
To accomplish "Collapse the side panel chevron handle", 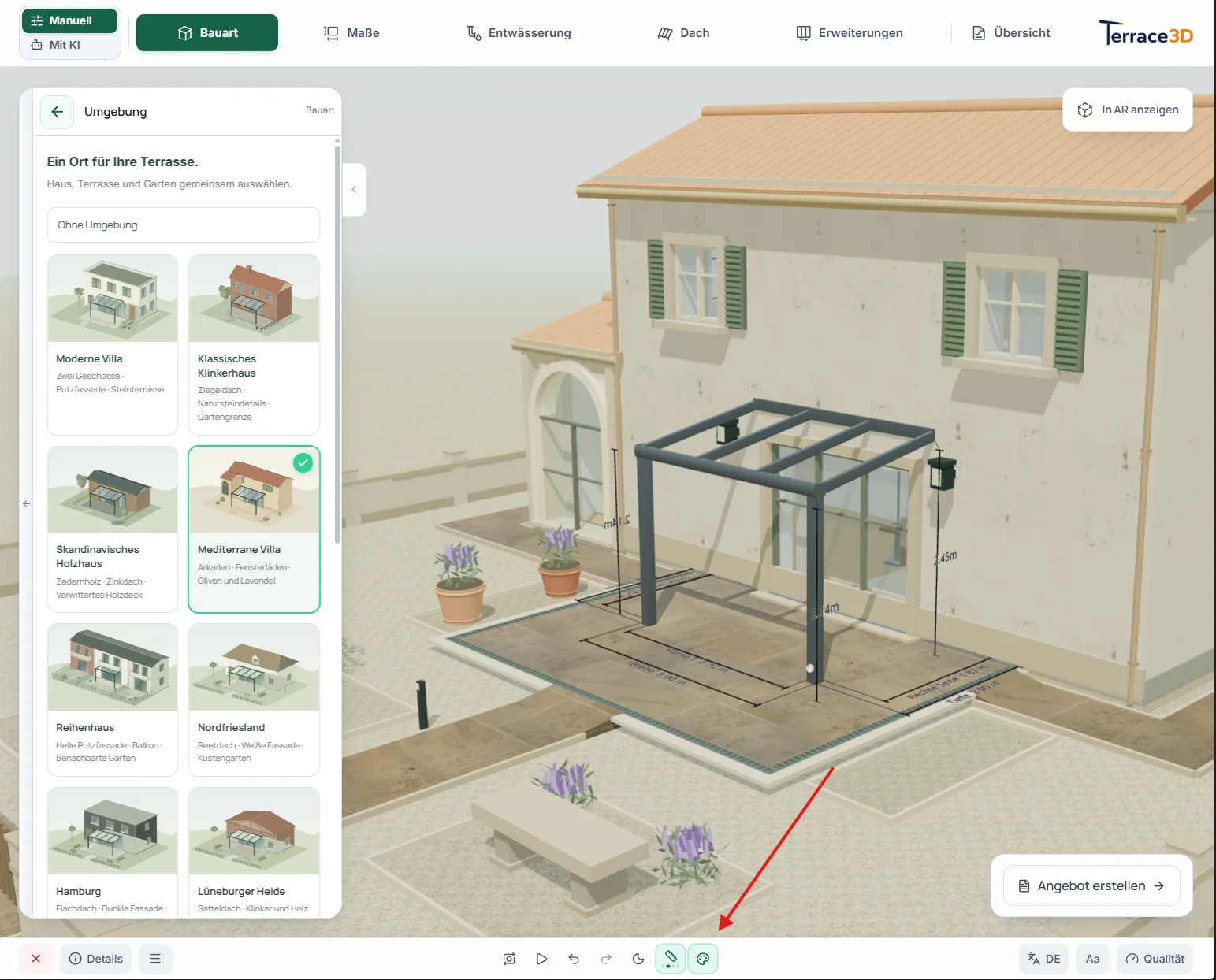I will pos(354,190).
